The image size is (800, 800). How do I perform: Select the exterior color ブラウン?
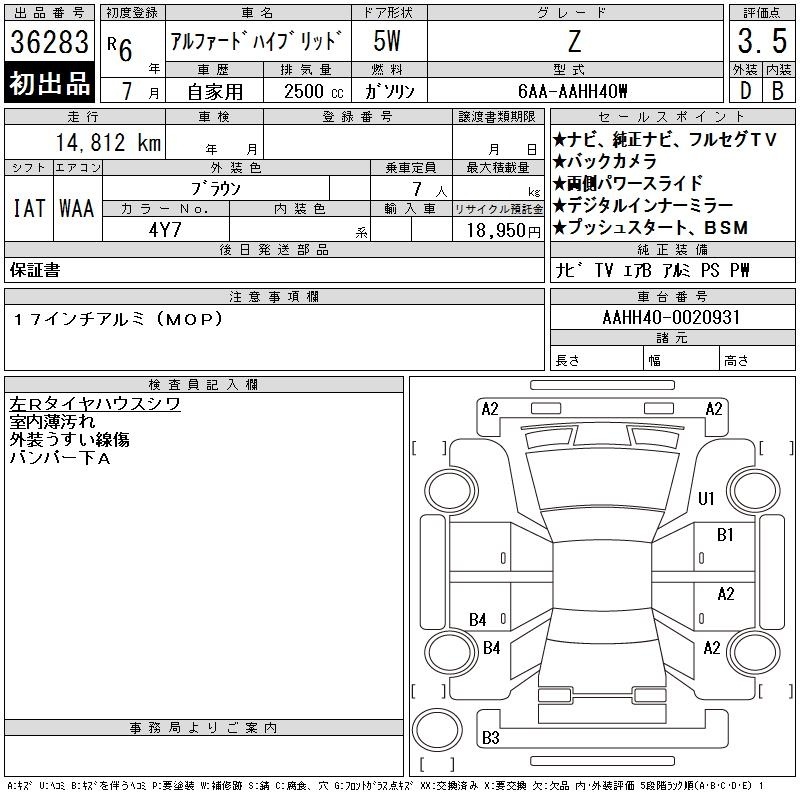[216, 189]
